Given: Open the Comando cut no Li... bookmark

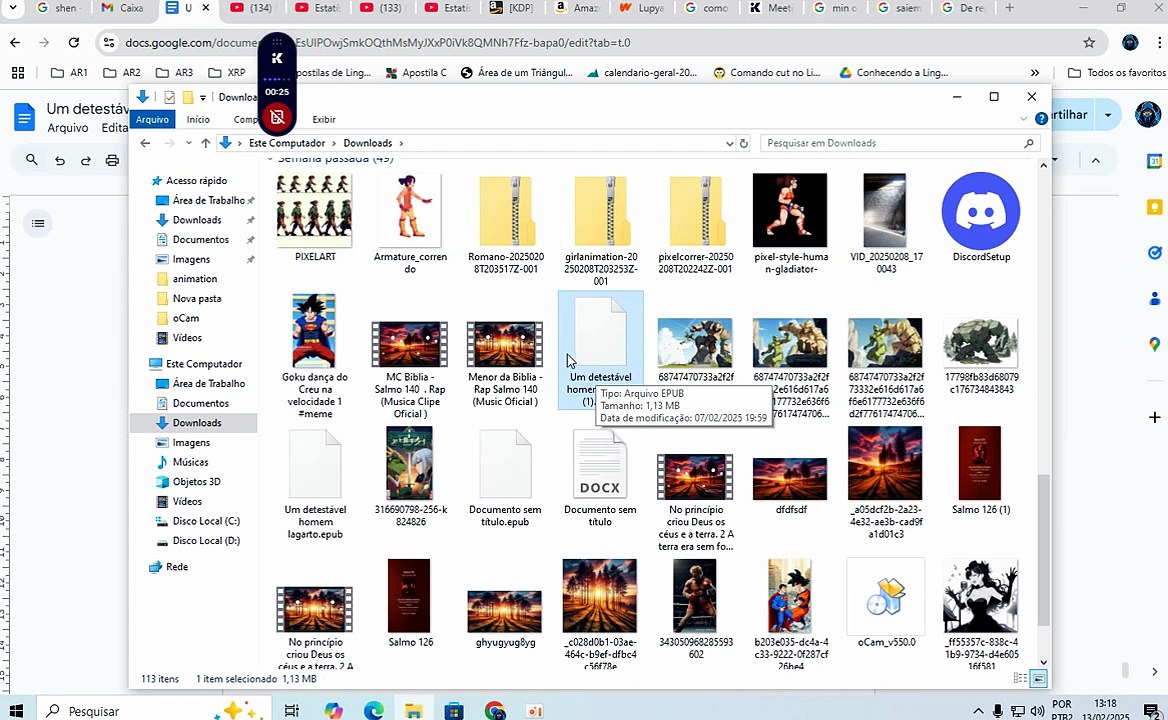Looking at the screenshot, I should click(x=766, y=72).
